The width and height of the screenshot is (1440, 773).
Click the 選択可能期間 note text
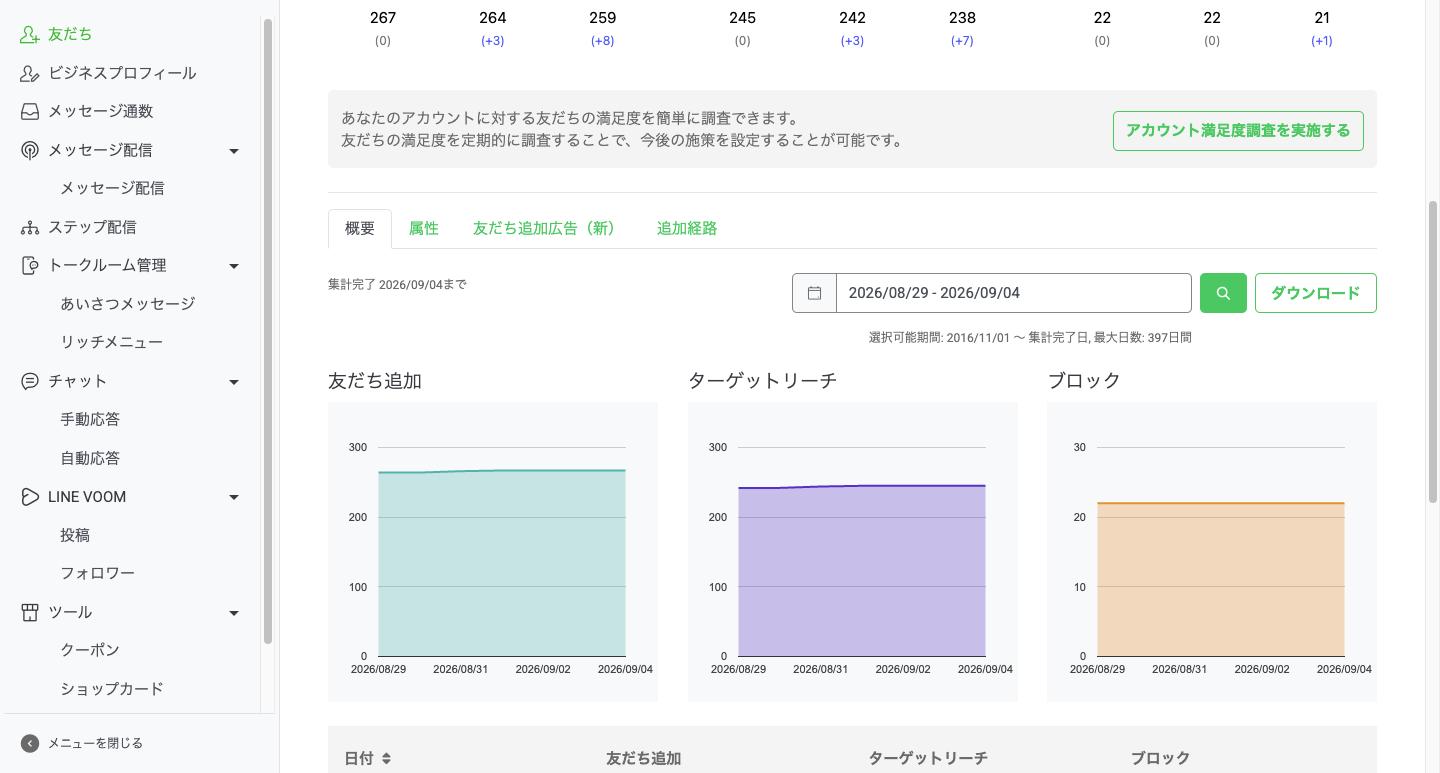[1030, 338]
